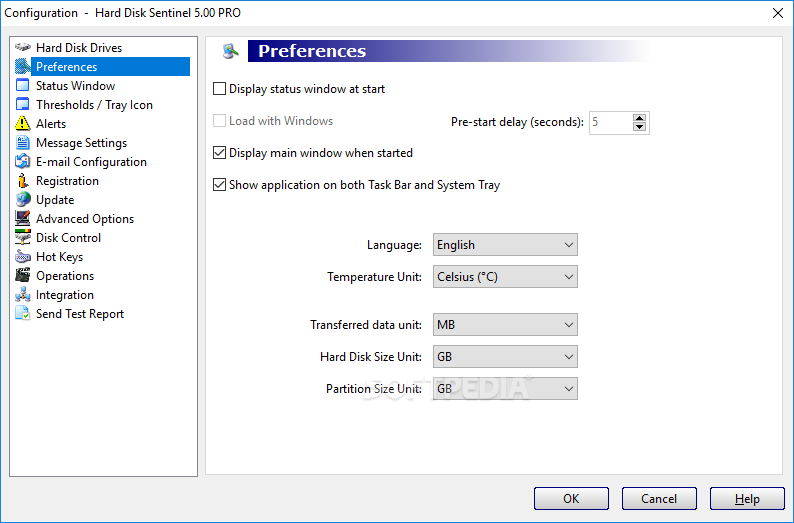794x523 pixels.
Task: Select Update in the sidebar
Action: (x=55, y=199)
